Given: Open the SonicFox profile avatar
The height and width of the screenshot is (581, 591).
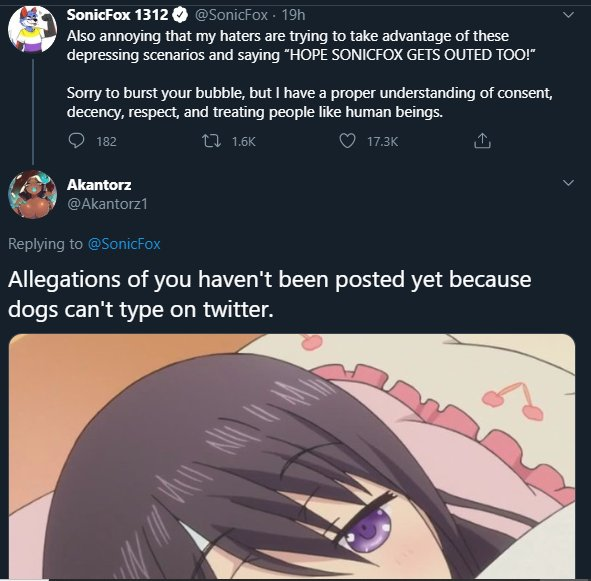Looking at the screenshot, I should [x=32, y=29].
